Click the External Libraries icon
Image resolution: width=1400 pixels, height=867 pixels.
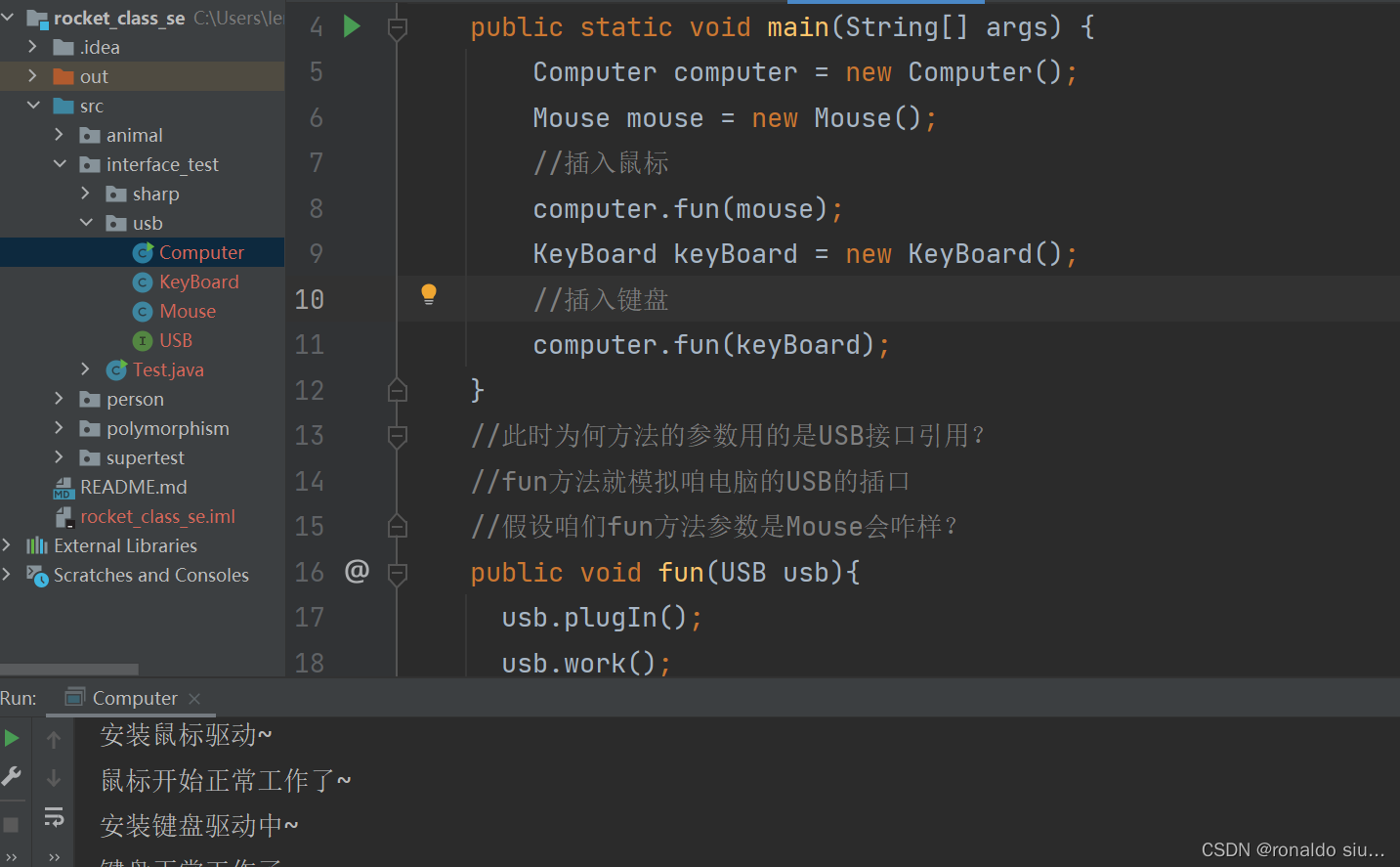pos(37,545)
